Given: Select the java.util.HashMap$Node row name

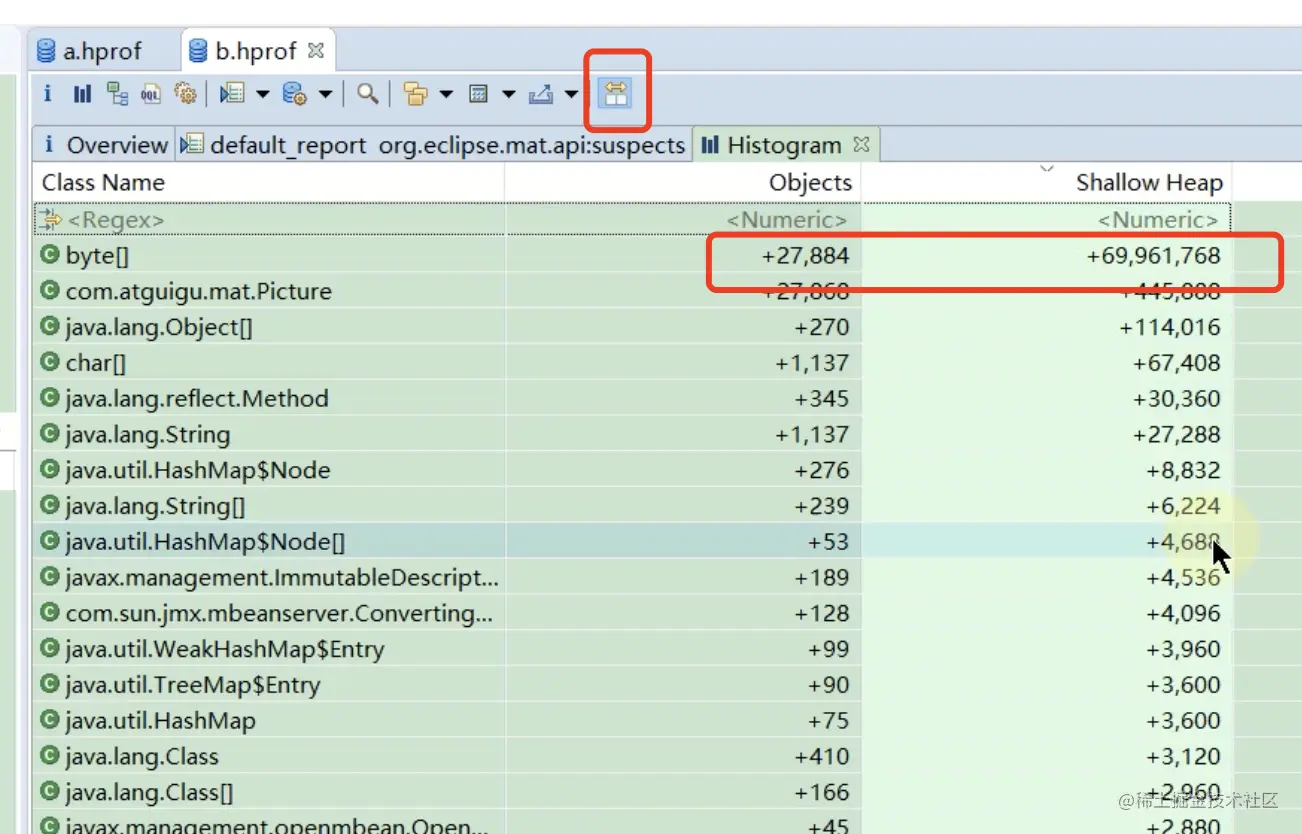Looking at the screenshot, I should [198, 470].
